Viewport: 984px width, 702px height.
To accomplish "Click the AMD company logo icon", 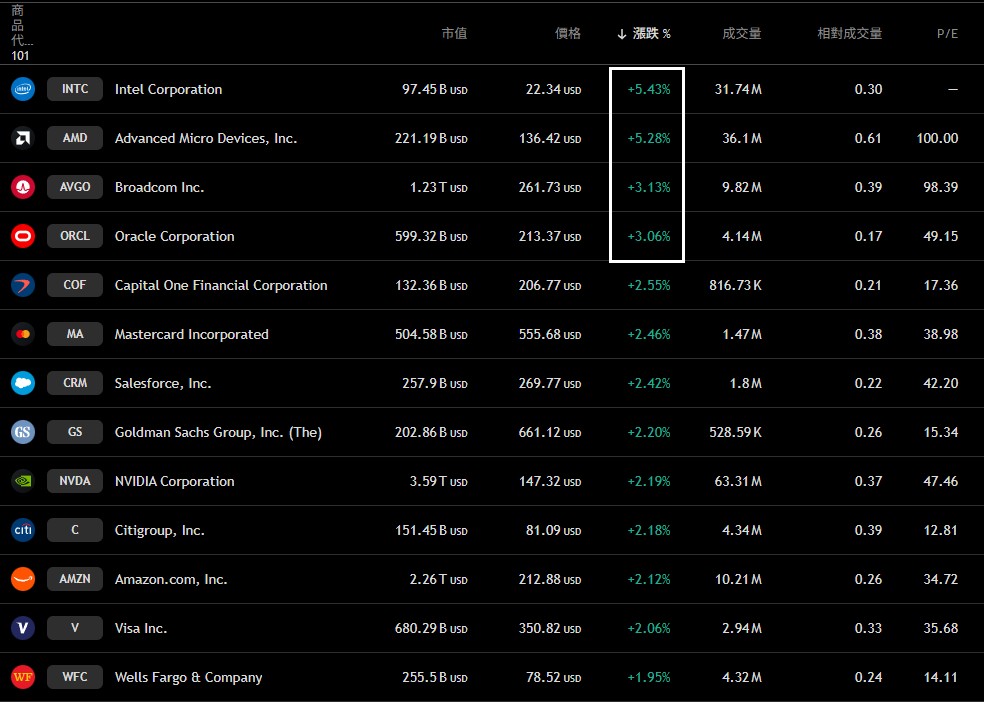I will point(22,138).
